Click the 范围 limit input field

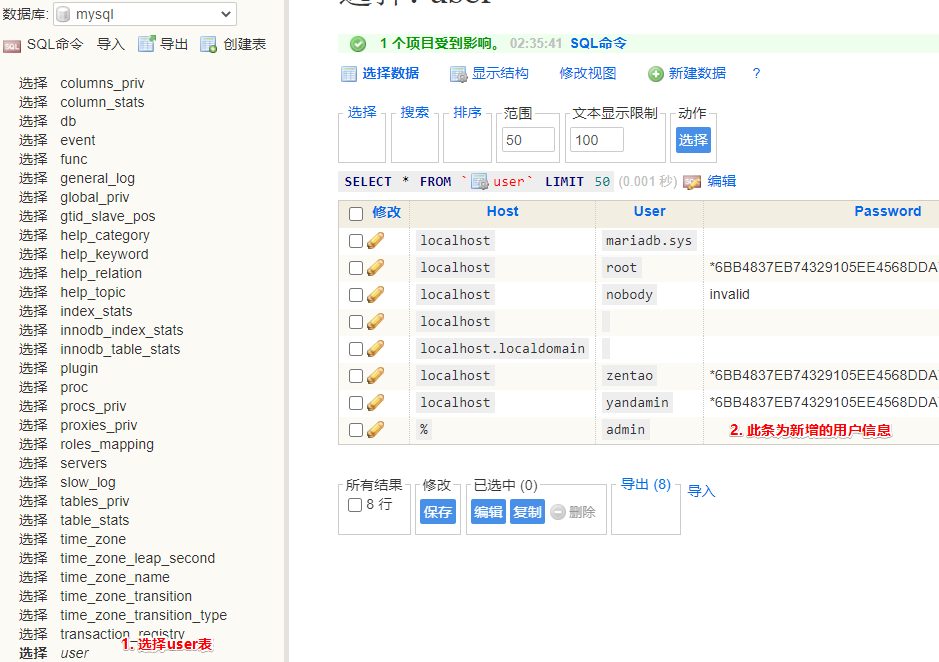point(528,140)
